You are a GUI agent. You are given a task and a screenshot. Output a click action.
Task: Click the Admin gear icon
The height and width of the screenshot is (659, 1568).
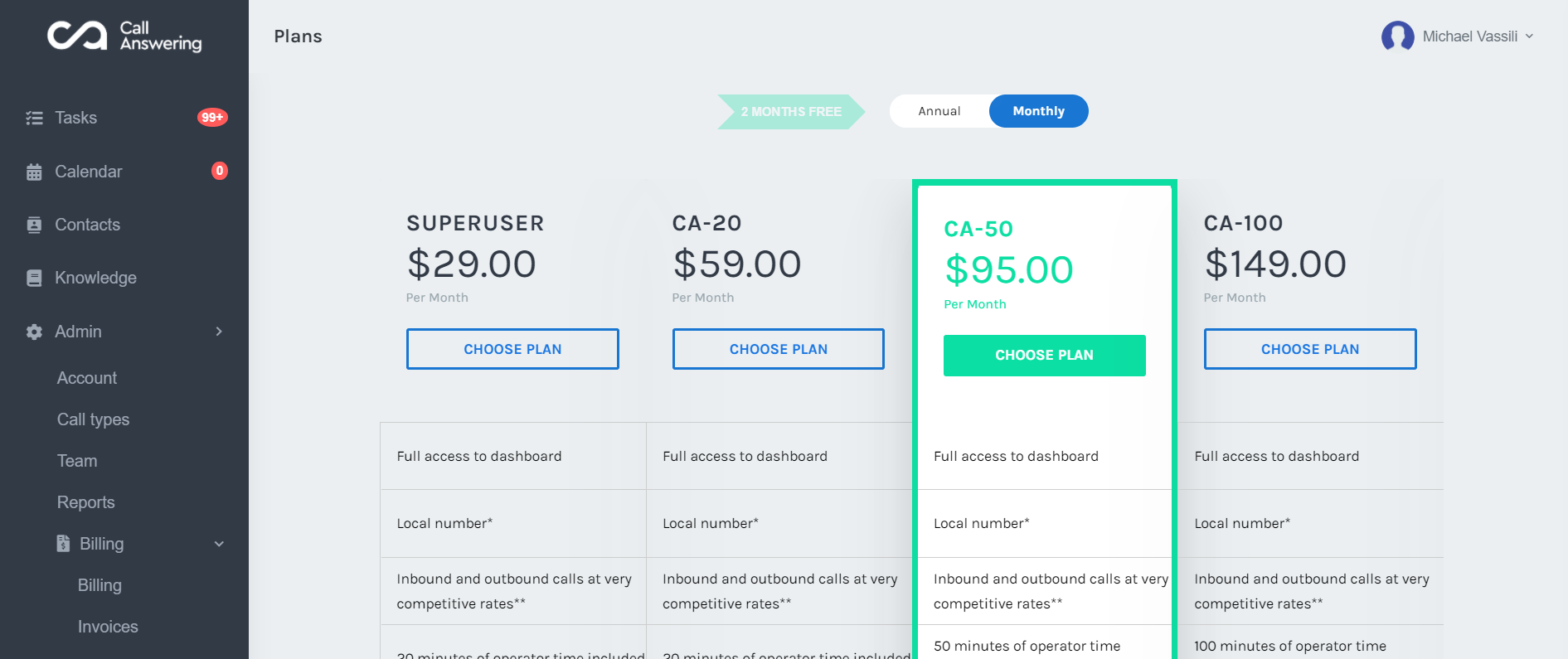point(34,332)
